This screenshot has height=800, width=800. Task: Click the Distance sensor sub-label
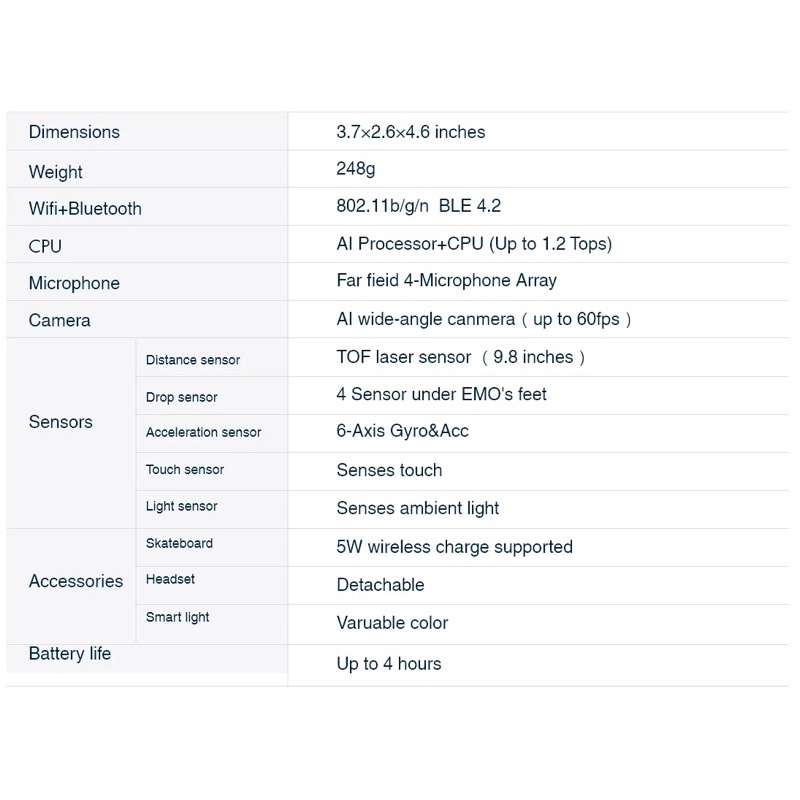click(x=193, y=360)
